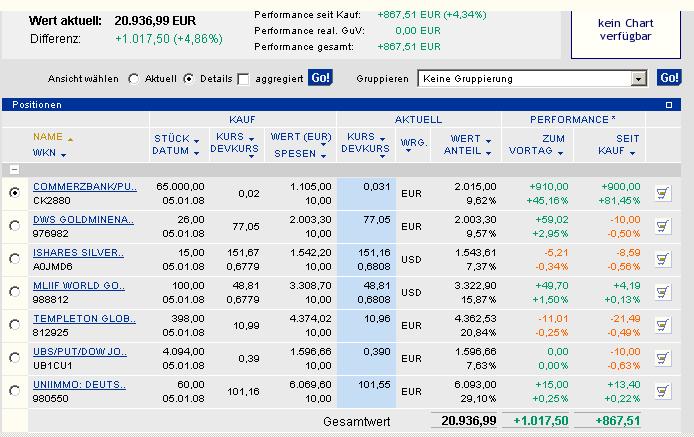Select the Aktuell view radio button
694x437 pixels.
click(134, 79)
